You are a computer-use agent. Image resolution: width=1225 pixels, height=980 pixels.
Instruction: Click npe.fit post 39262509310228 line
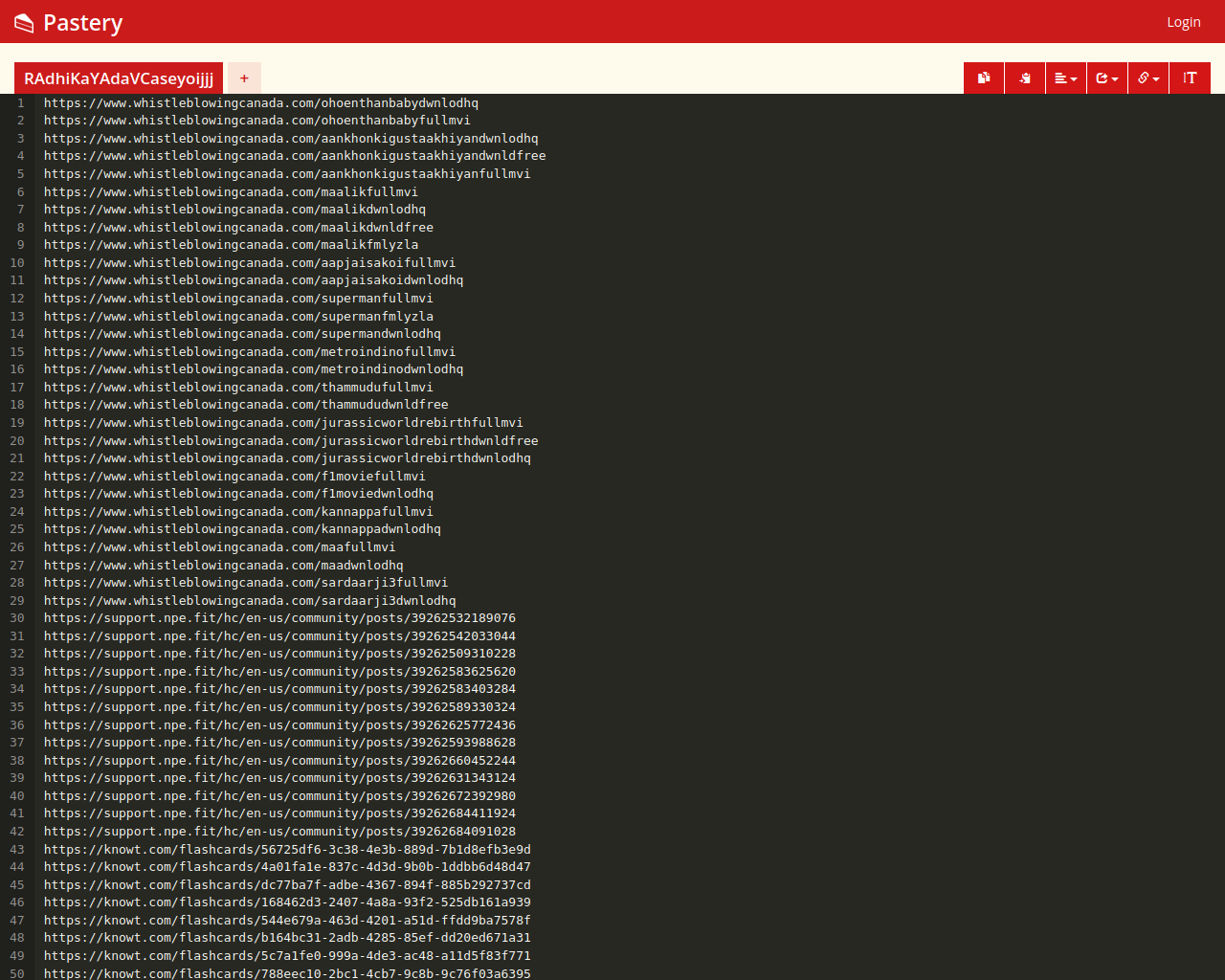coord(279,654)
